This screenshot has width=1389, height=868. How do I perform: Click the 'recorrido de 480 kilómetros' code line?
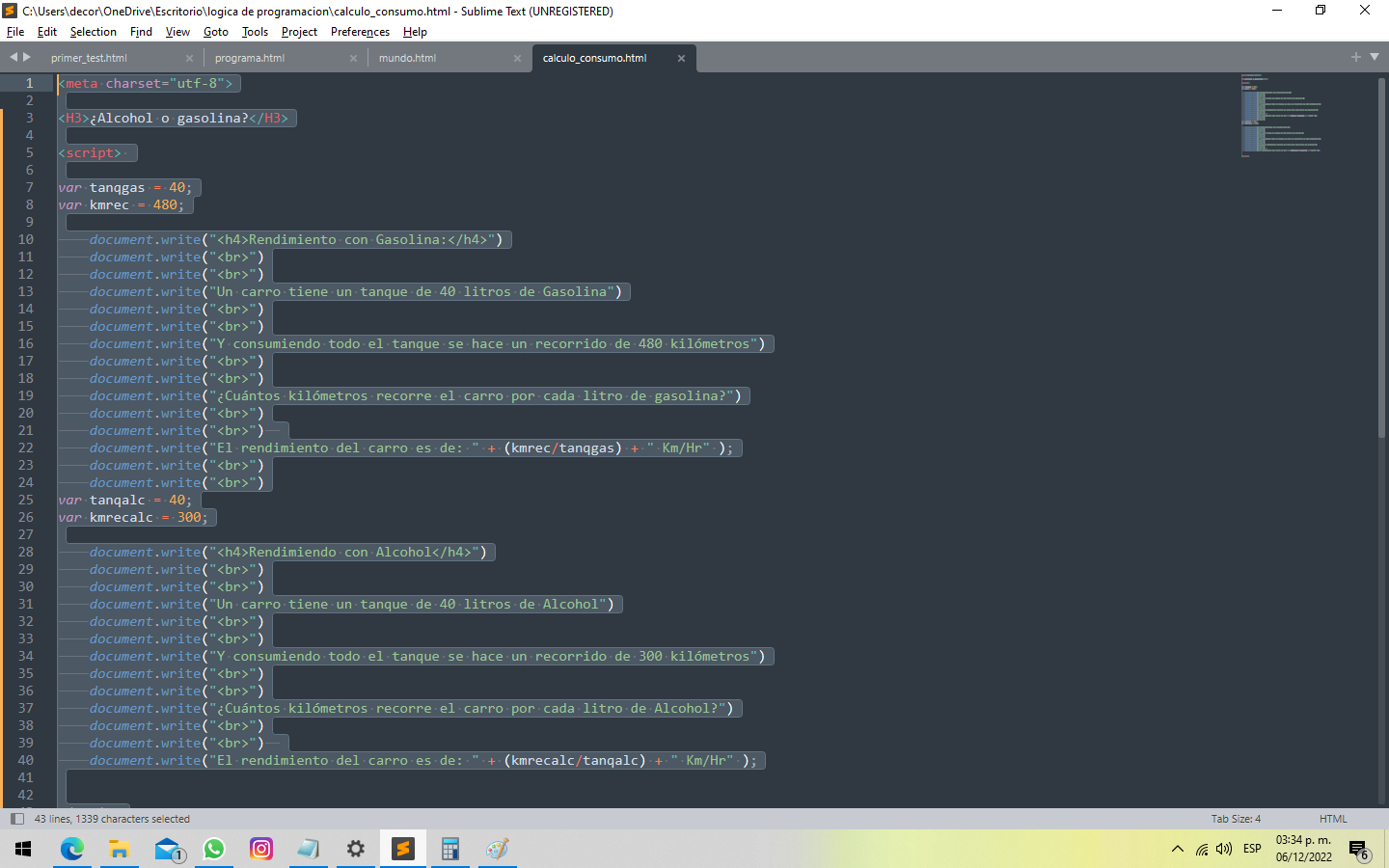tap(427, 344)
